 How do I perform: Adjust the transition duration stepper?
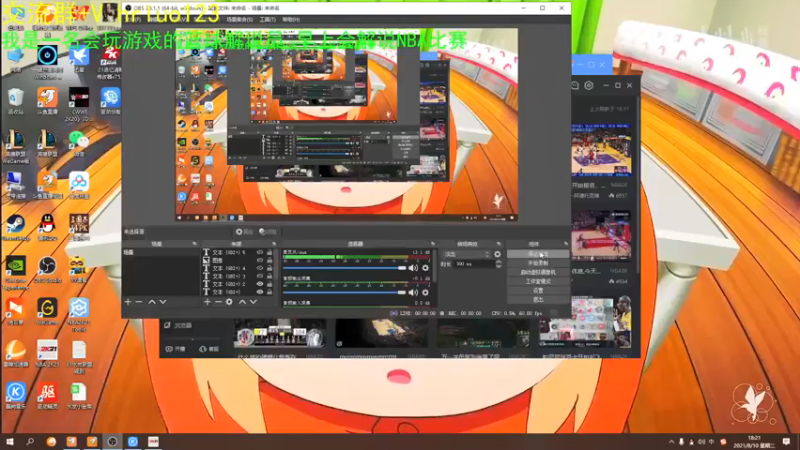[x=498, y=264]
